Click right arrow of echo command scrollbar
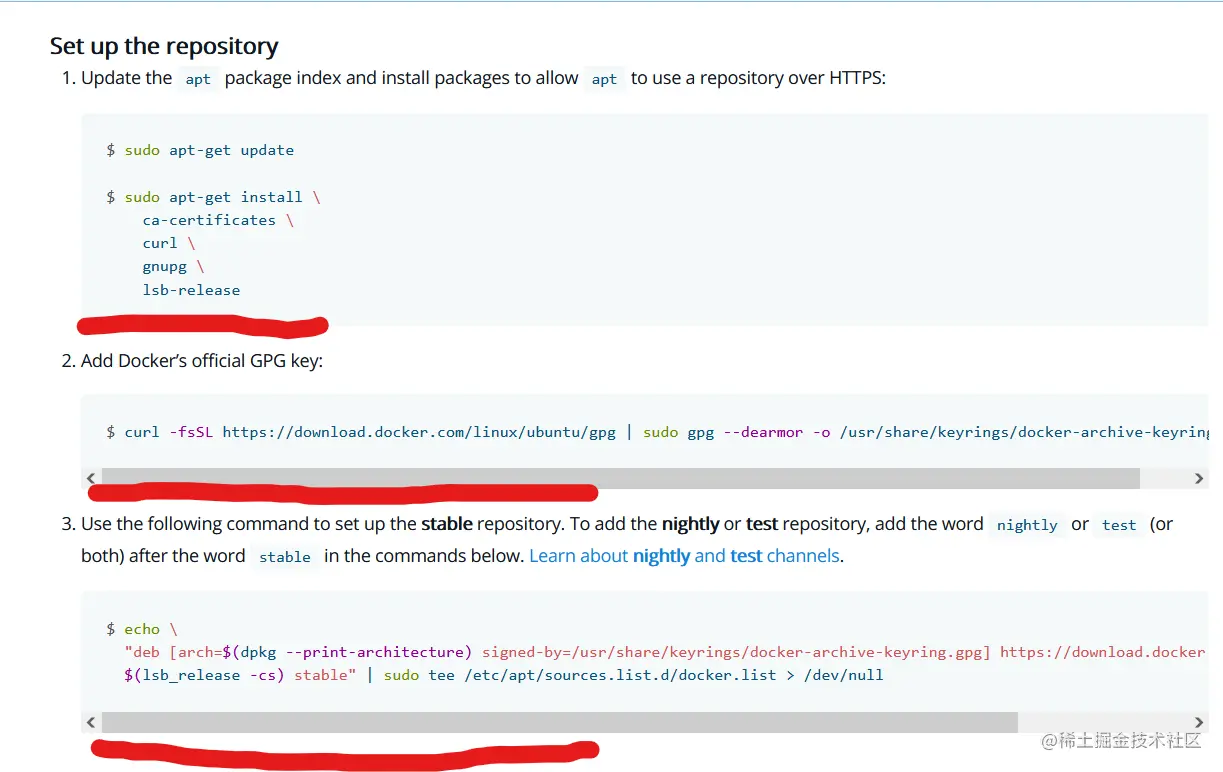 coord(1199,722)
